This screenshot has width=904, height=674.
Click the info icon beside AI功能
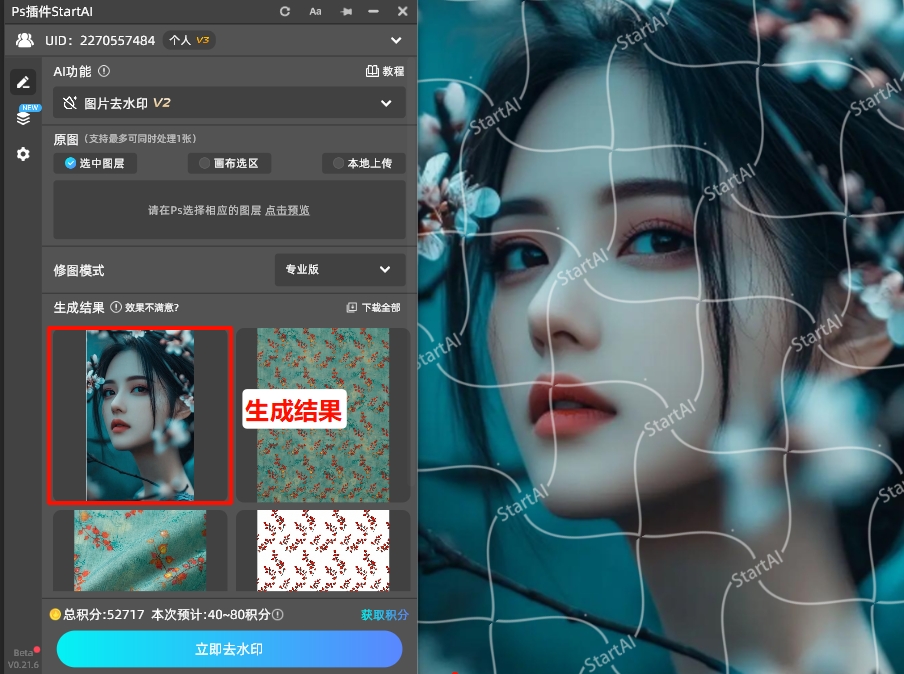point(104,71)
